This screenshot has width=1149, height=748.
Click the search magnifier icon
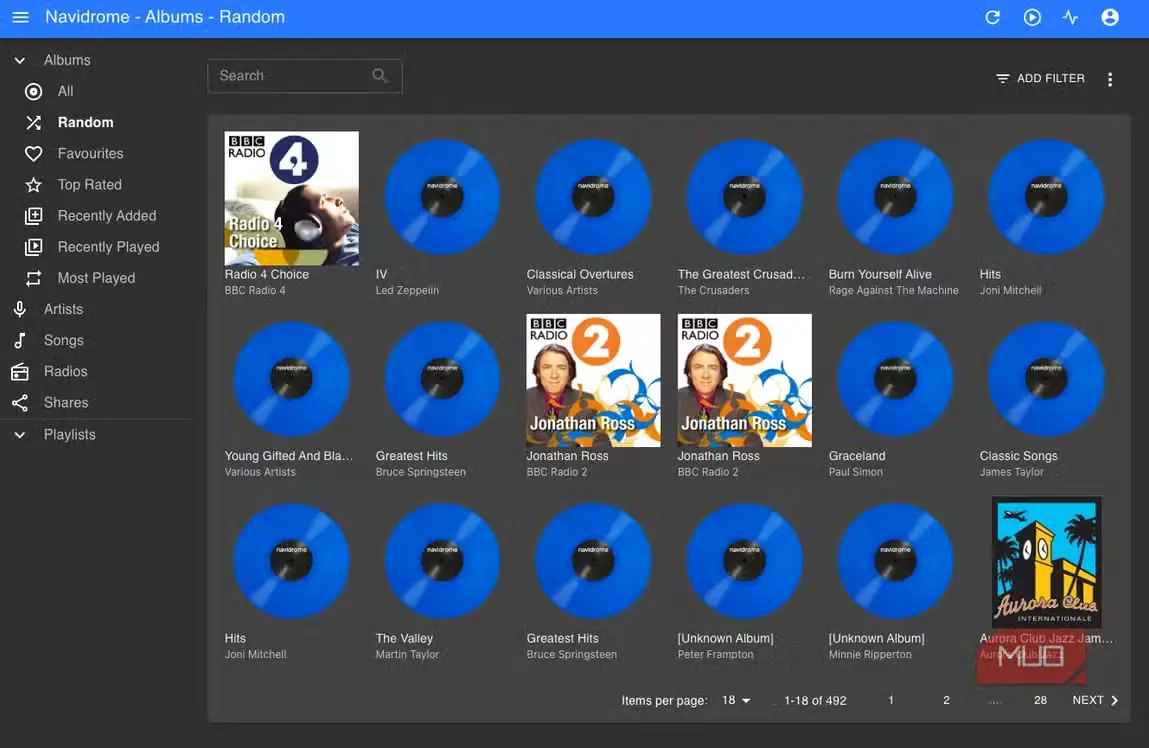[379, 75]
